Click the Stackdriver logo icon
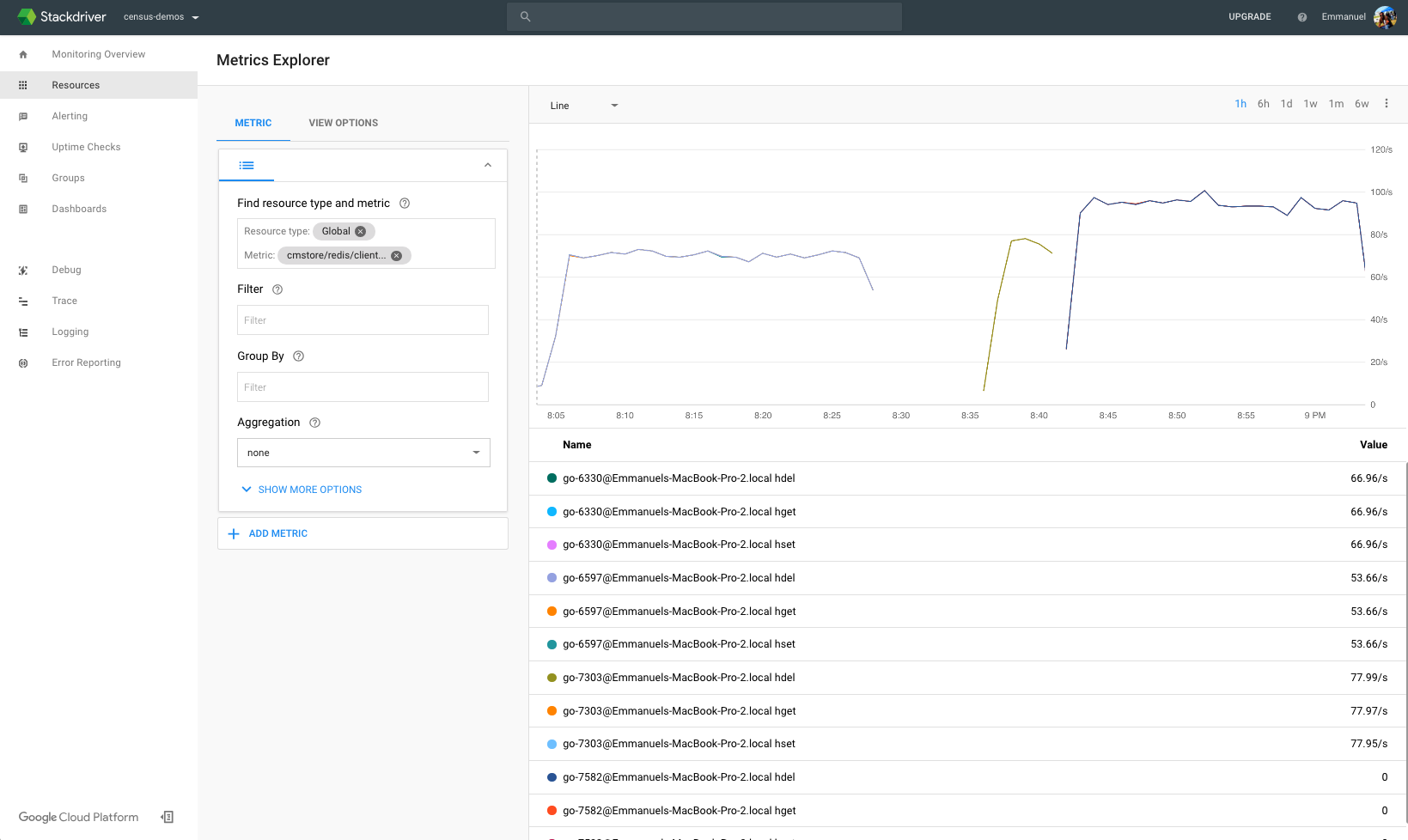The image size is (1408, 840). click(x=27, y=16)
